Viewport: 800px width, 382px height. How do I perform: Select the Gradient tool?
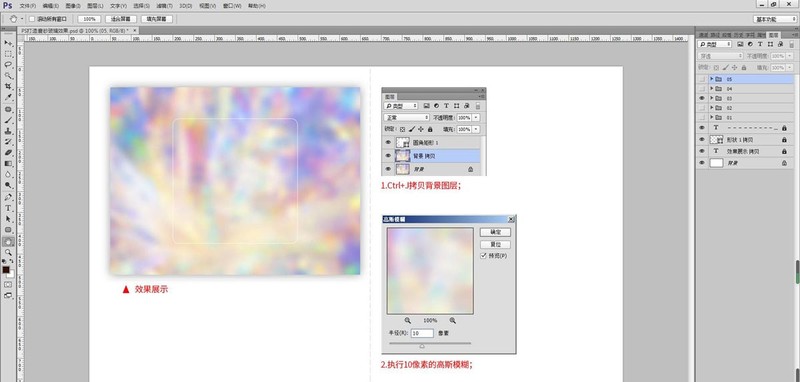pos(8,163)
